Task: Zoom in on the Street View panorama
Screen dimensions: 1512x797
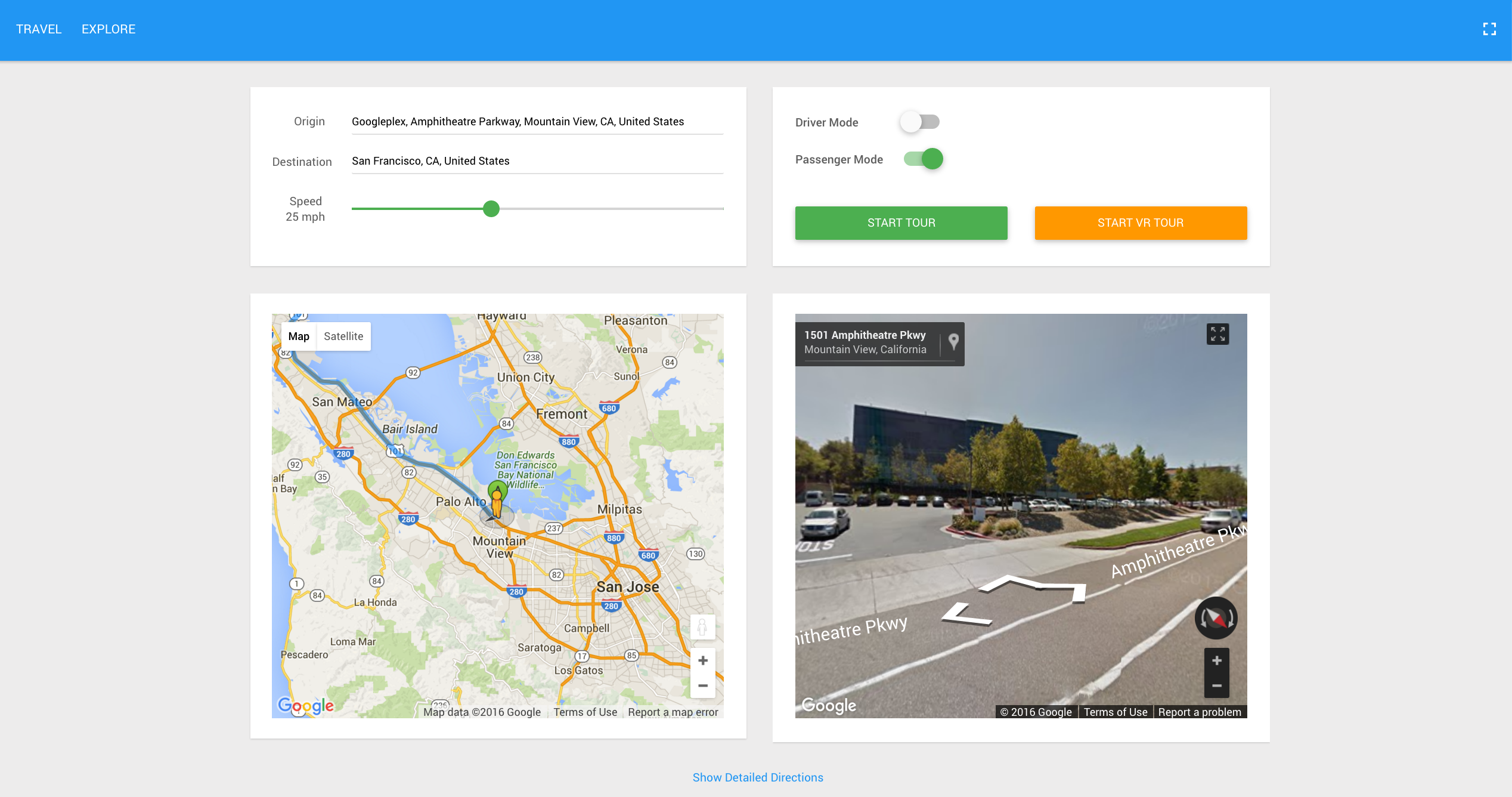Action: click(1216, 660)
